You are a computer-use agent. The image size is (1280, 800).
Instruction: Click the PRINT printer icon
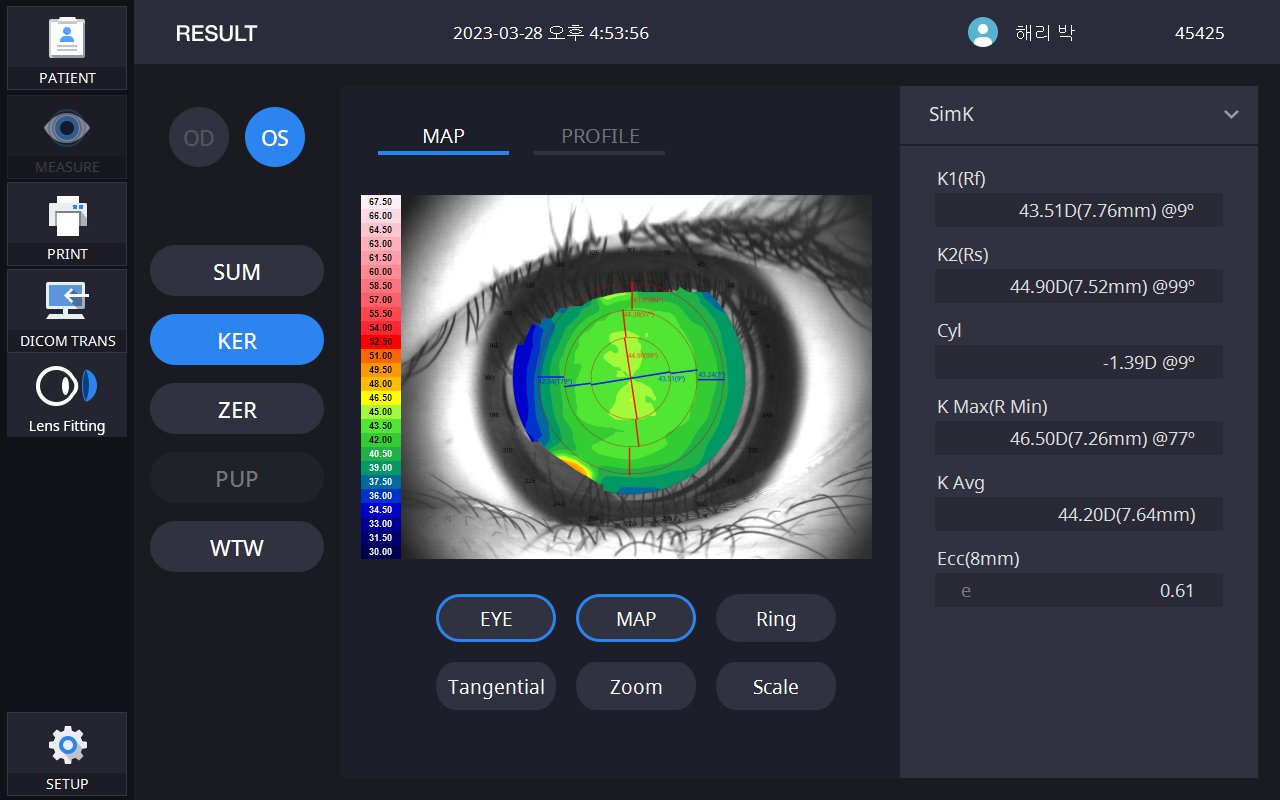tap(67, 214)
